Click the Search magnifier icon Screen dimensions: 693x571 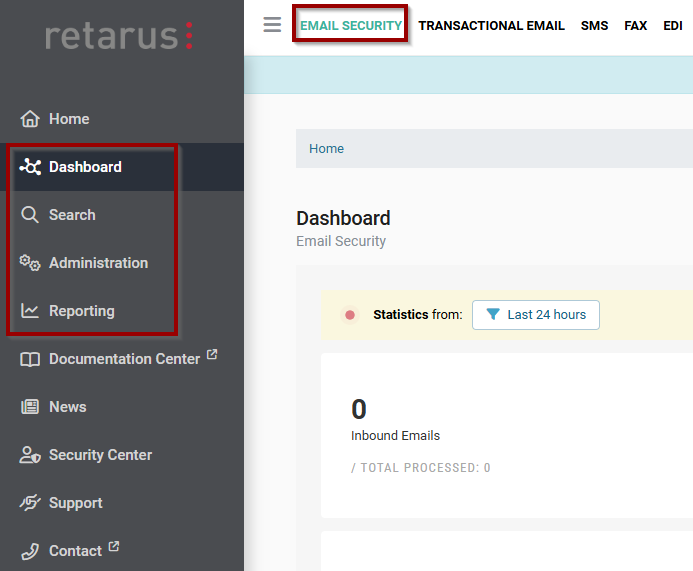coord(30,215)
